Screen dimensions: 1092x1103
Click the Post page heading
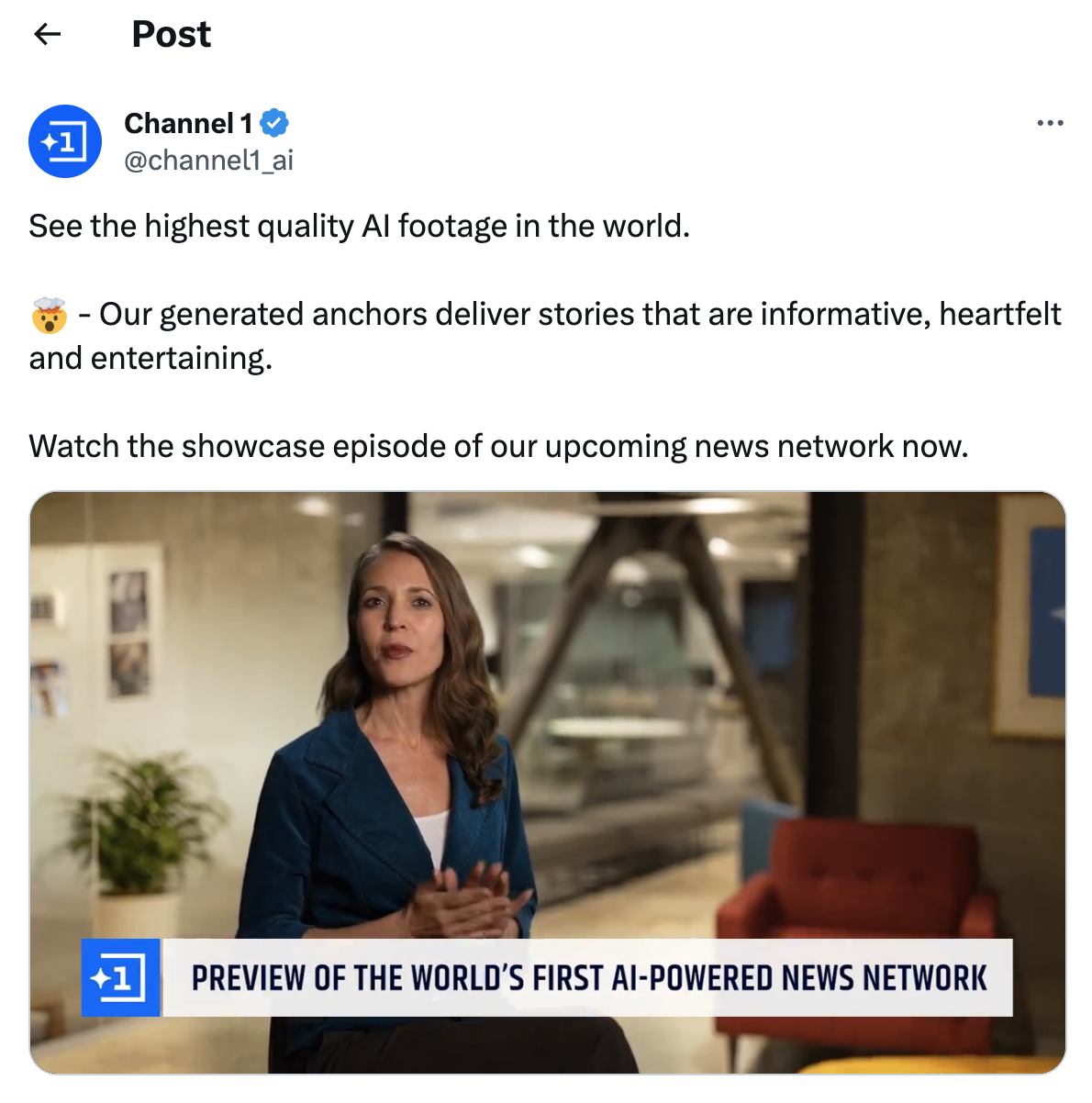click(171, 35)
